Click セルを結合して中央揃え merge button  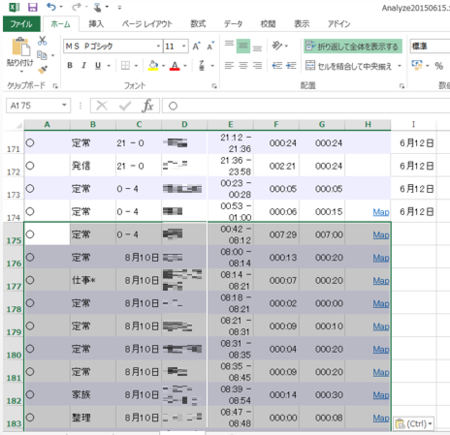[x=348, y=66]
